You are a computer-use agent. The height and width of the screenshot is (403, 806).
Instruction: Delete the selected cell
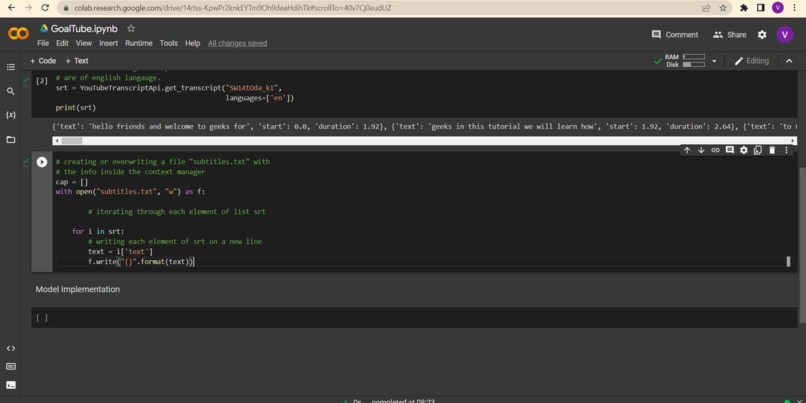tap(772, 150)
